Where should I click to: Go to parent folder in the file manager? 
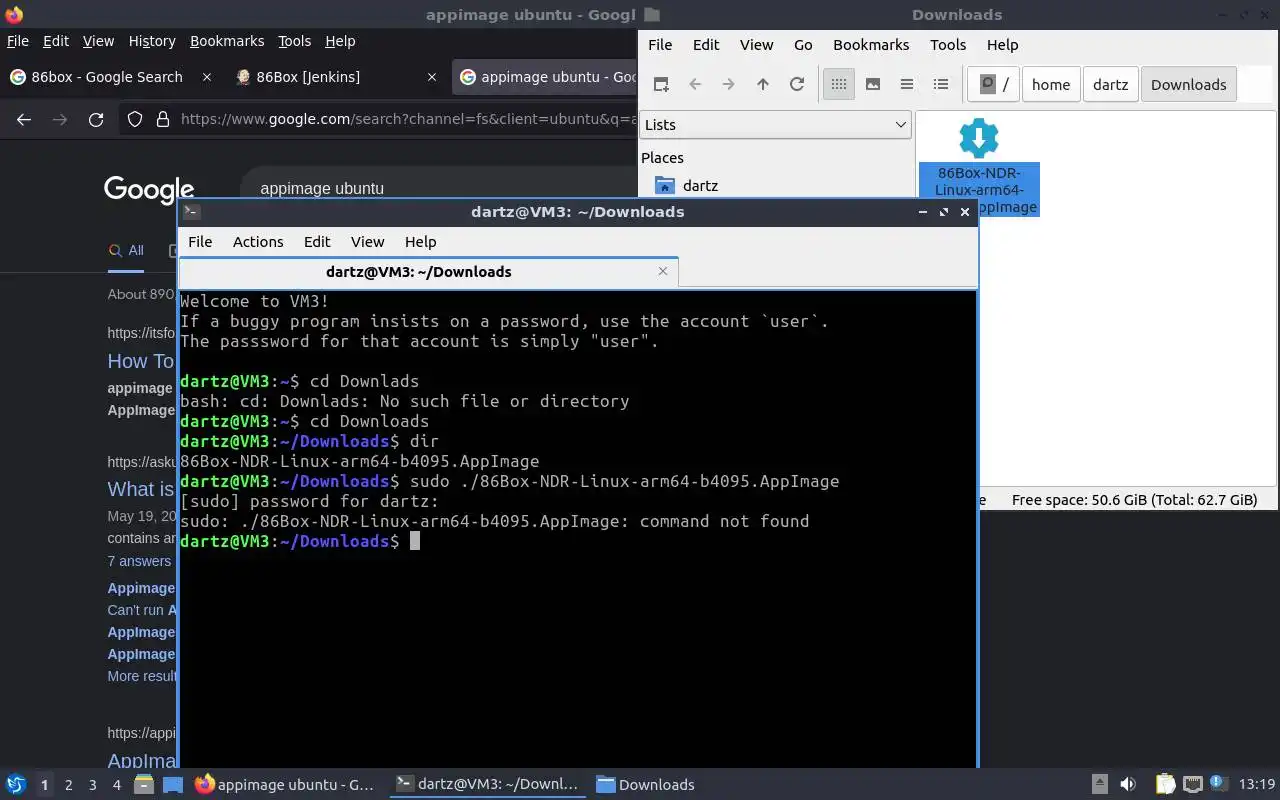coord(763,85)
